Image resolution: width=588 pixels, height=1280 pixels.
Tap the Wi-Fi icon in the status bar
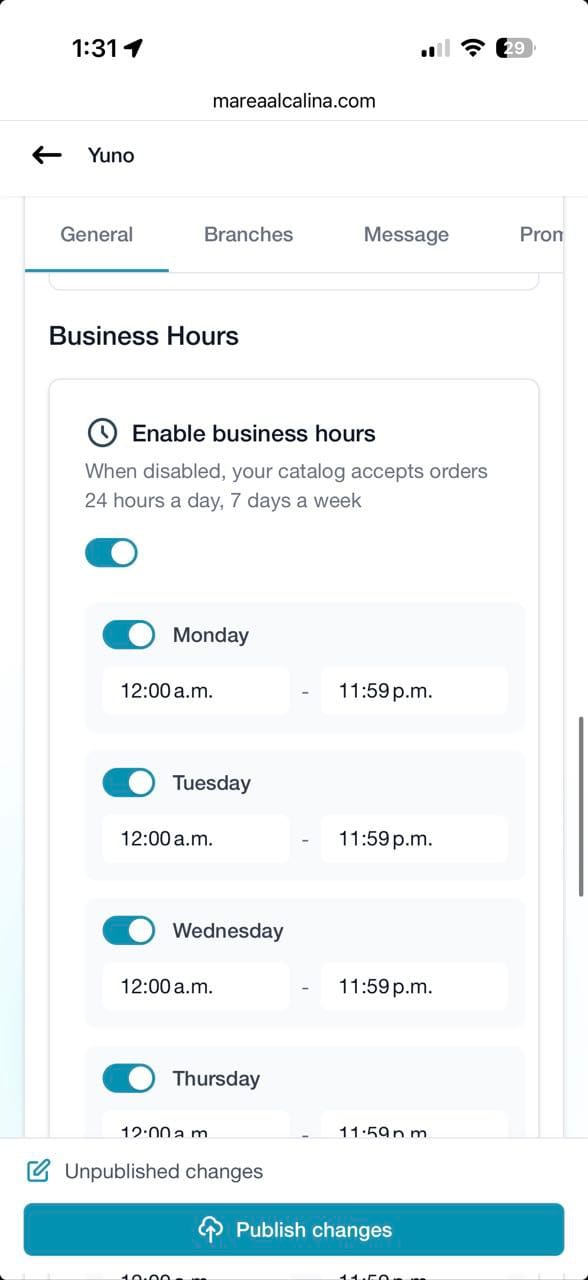[472, 47]
